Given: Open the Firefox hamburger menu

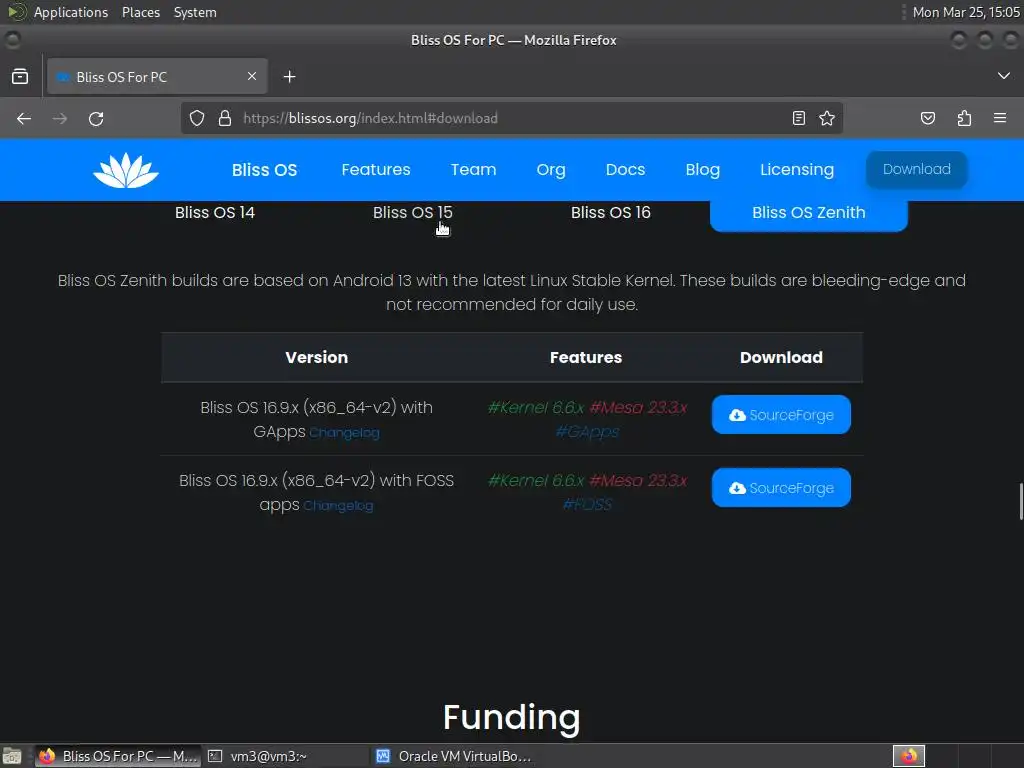Looking at the screenshot, I should pyautogui.click(x=999, y=118).
